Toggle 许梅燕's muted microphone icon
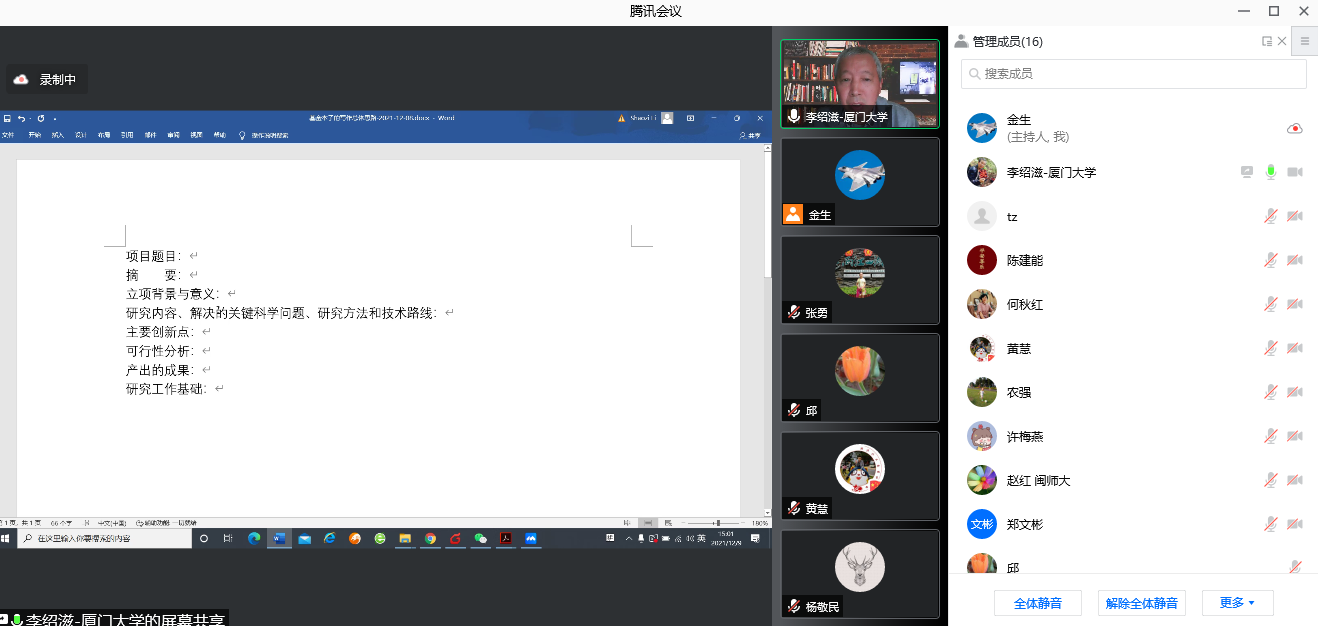 coord(1271,436)
